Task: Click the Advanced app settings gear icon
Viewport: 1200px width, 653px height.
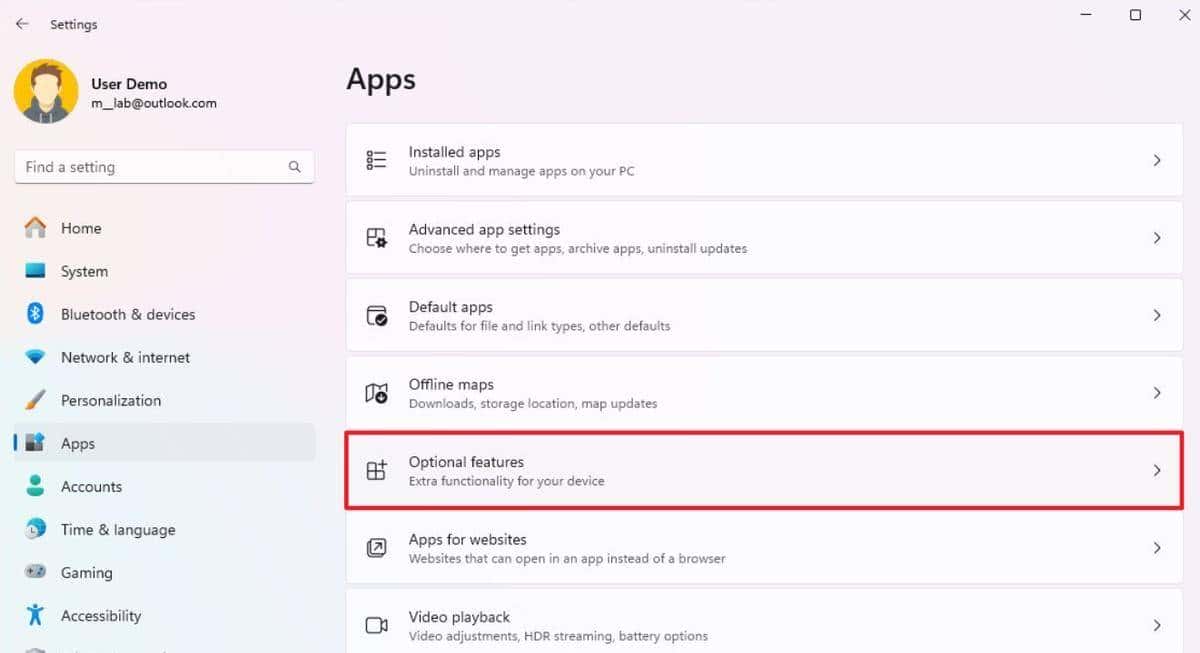Action: pyautogui.click(x=376, y=237)
